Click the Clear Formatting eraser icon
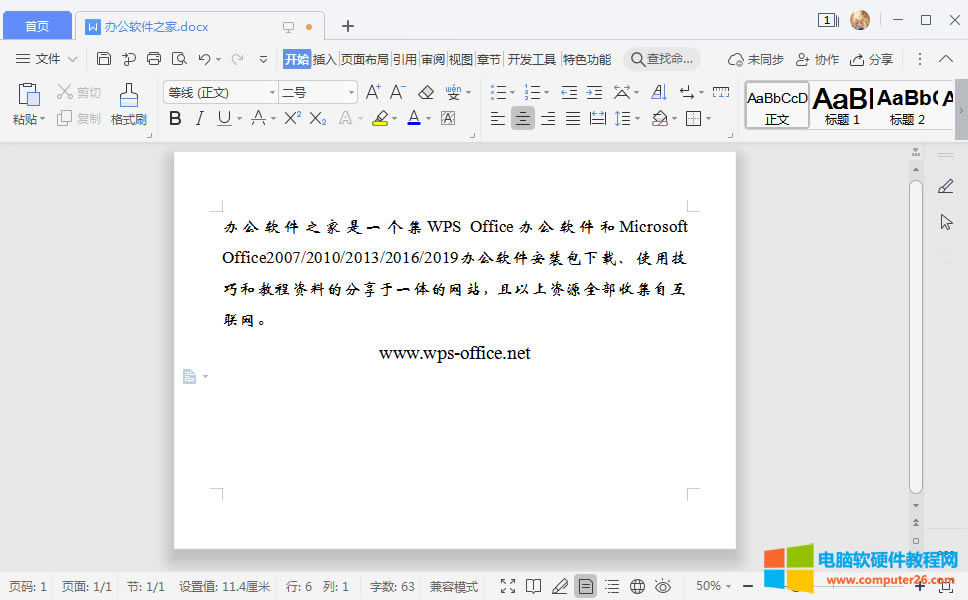 (425, 91)
